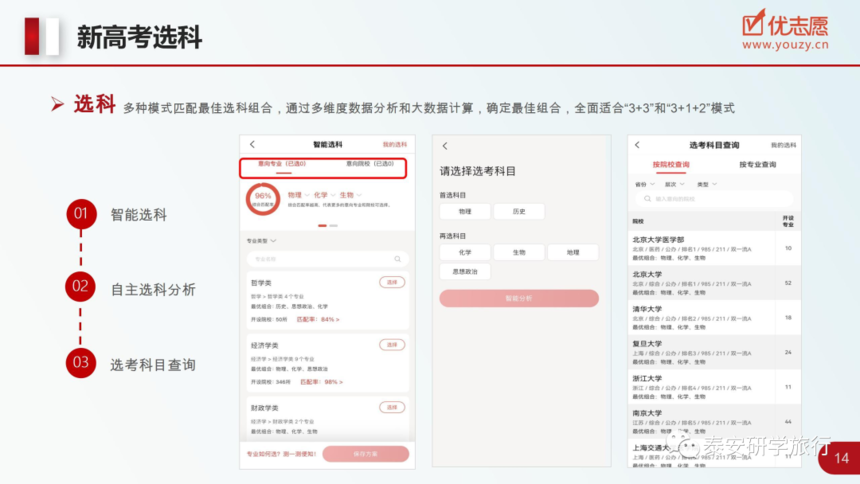This screenshot has width=860, height=484.
Task: Open the 复旦大学 row
Action: [x=714, y=352]
